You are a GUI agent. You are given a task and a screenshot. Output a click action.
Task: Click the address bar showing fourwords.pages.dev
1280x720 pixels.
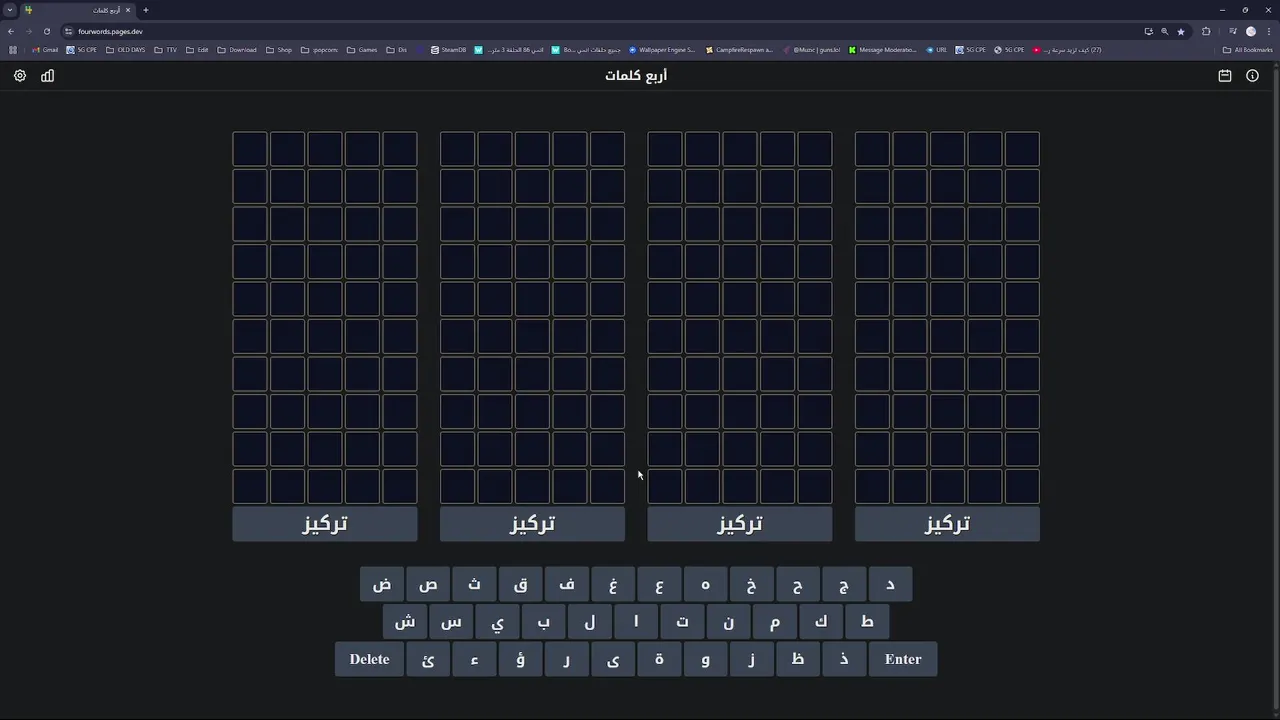coord(600,31)
